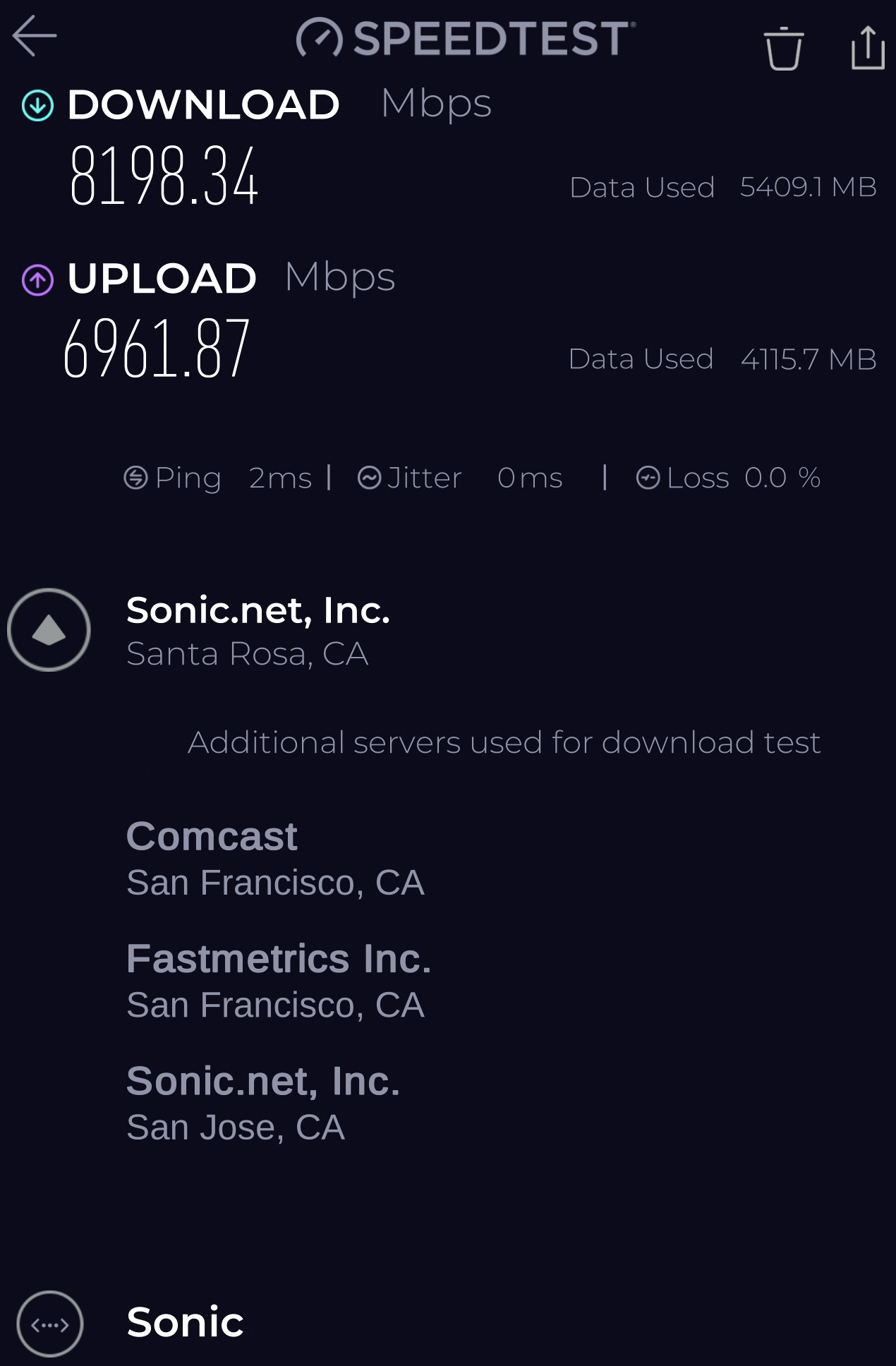Screen dimensions: 896x1366
Task: Tap the Loss icon
Action: pos(648,478)
